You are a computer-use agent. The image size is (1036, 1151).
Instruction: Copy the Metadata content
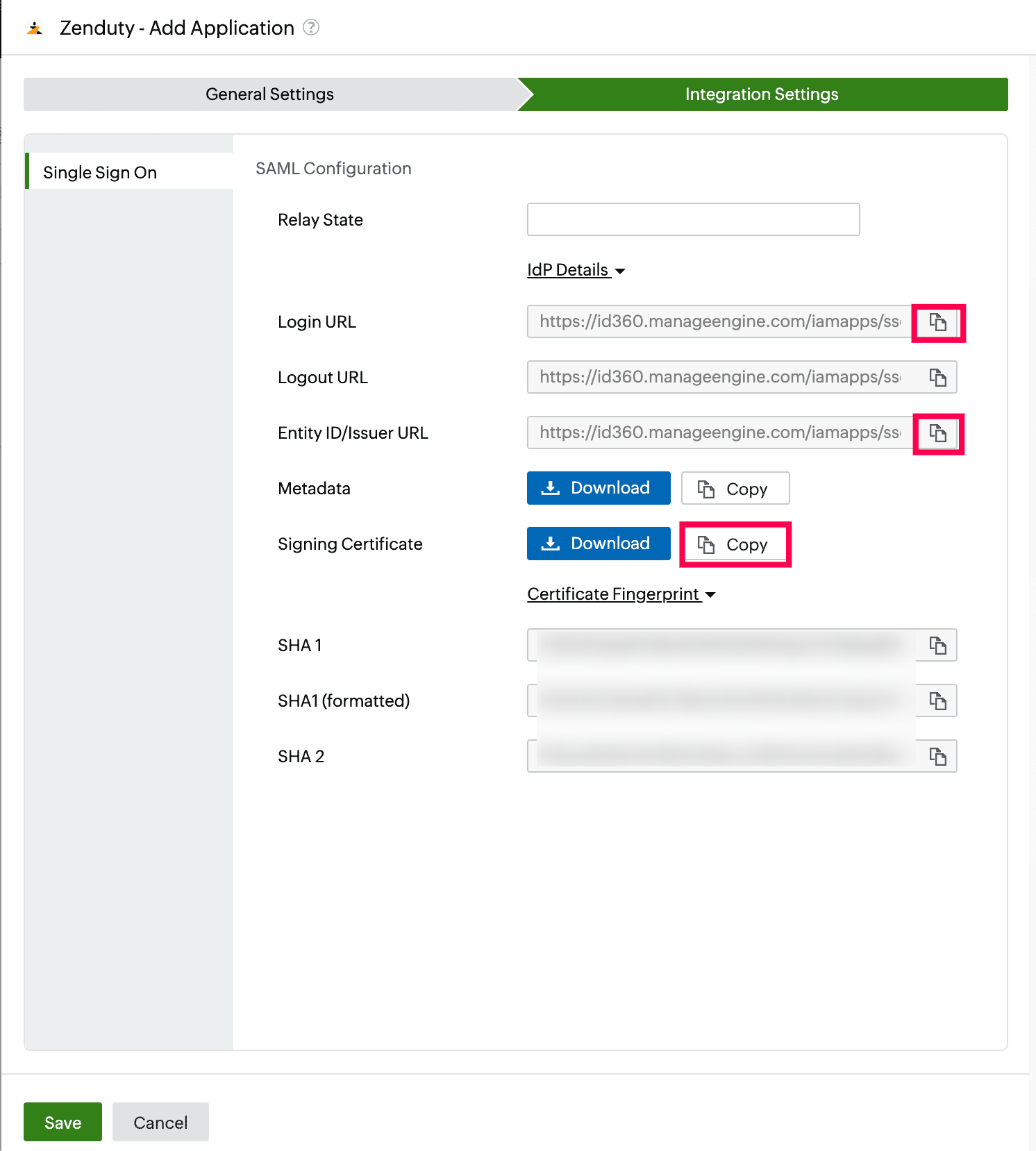coord(735,489)
